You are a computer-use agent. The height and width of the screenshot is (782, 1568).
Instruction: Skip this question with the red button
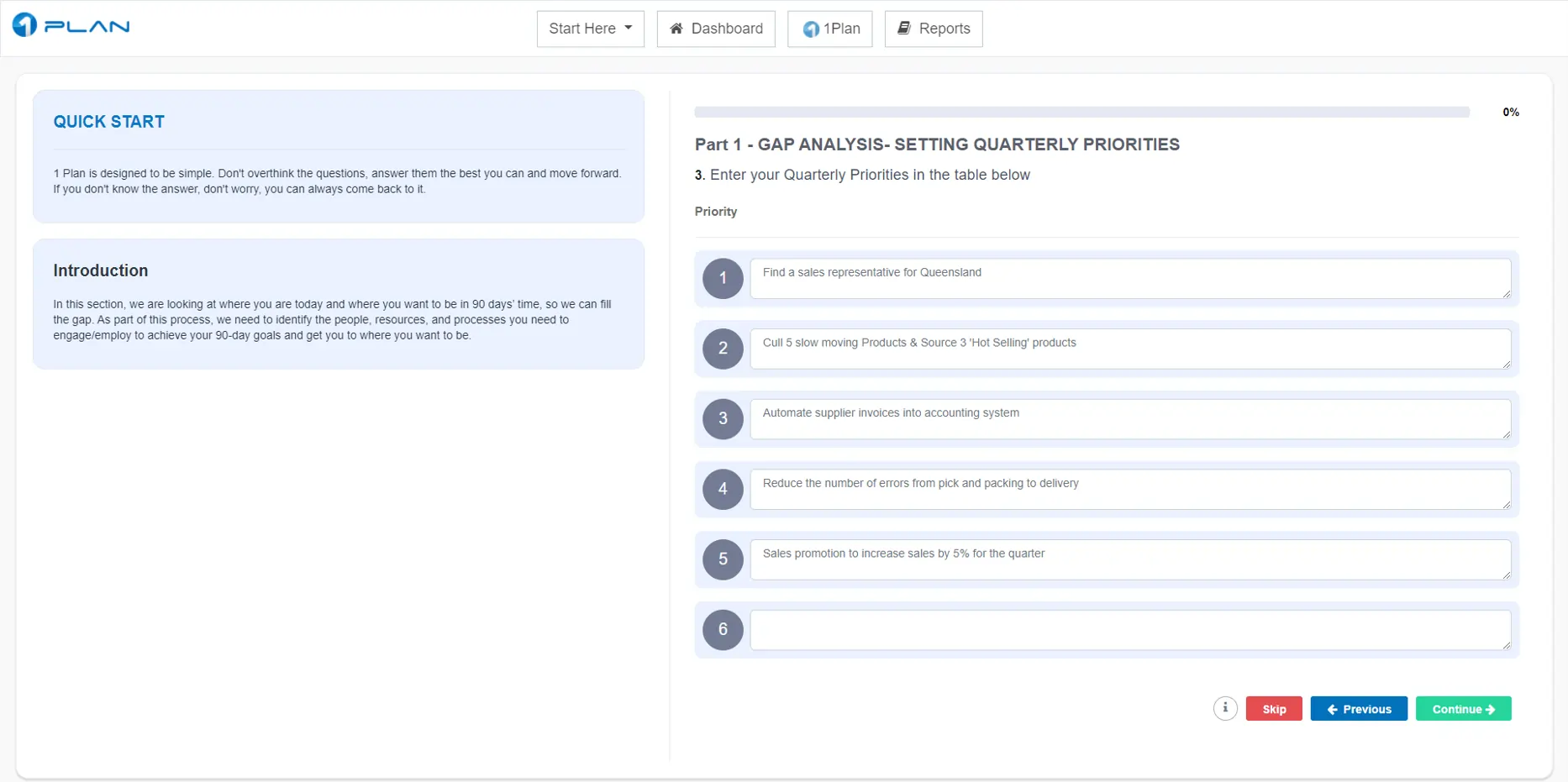click(1274, 709)
